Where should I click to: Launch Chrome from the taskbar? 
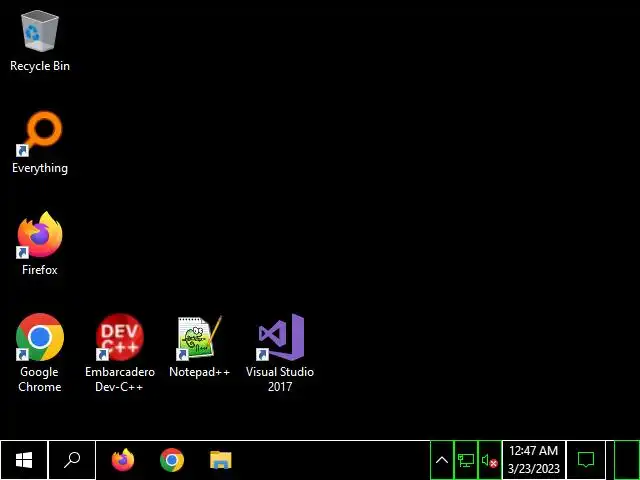[x=172, y=460]
